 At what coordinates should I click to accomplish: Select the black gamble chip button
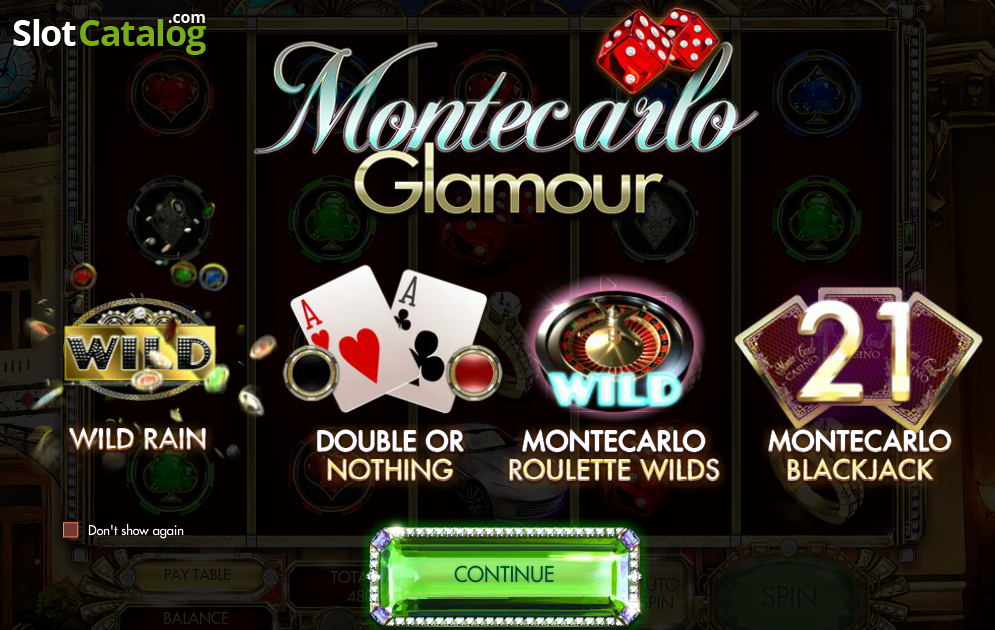(x=311, y=373)
